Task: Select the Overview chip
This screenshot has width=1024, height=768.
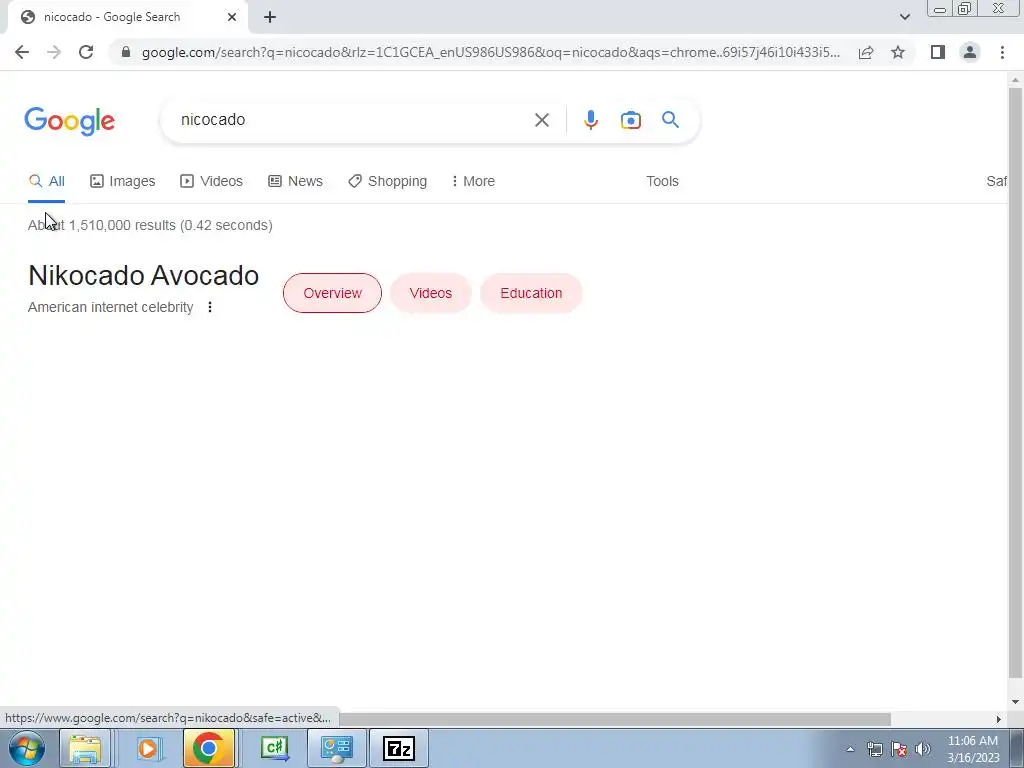Action: pyautogui.click(x=332, y=293)
